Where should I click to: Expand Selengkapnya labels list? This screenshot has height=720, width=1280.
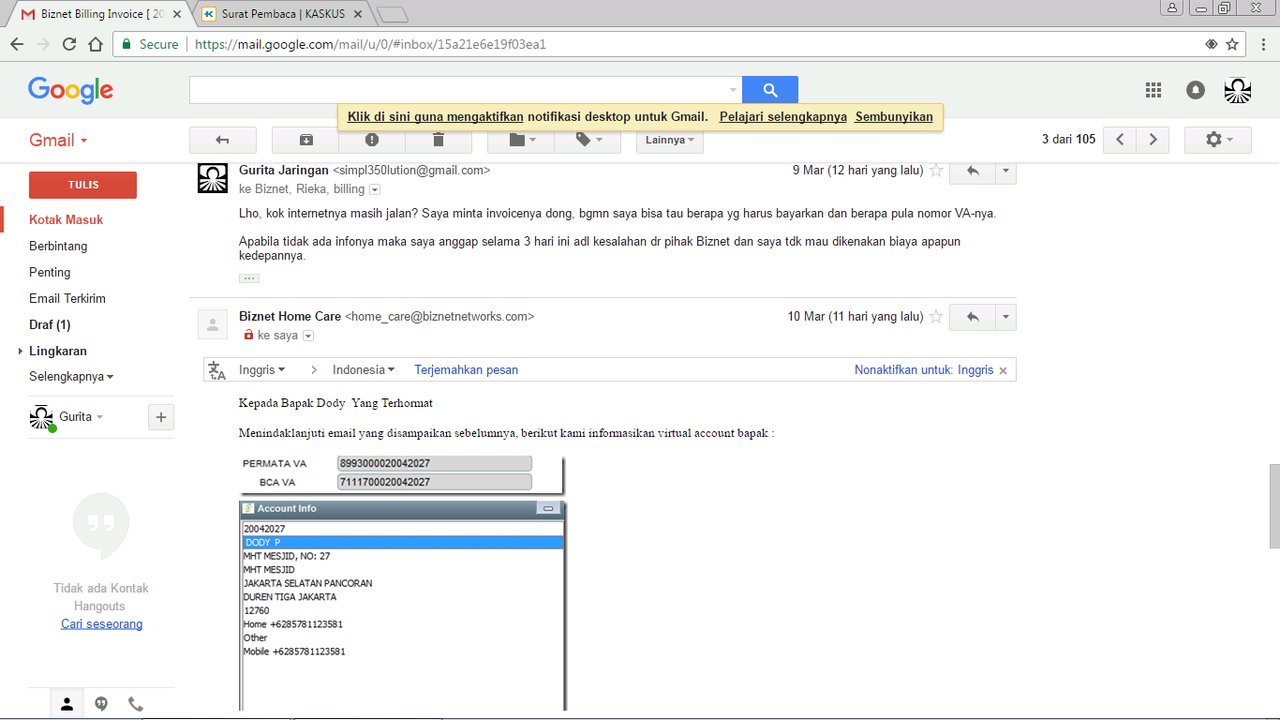(71, 377)
